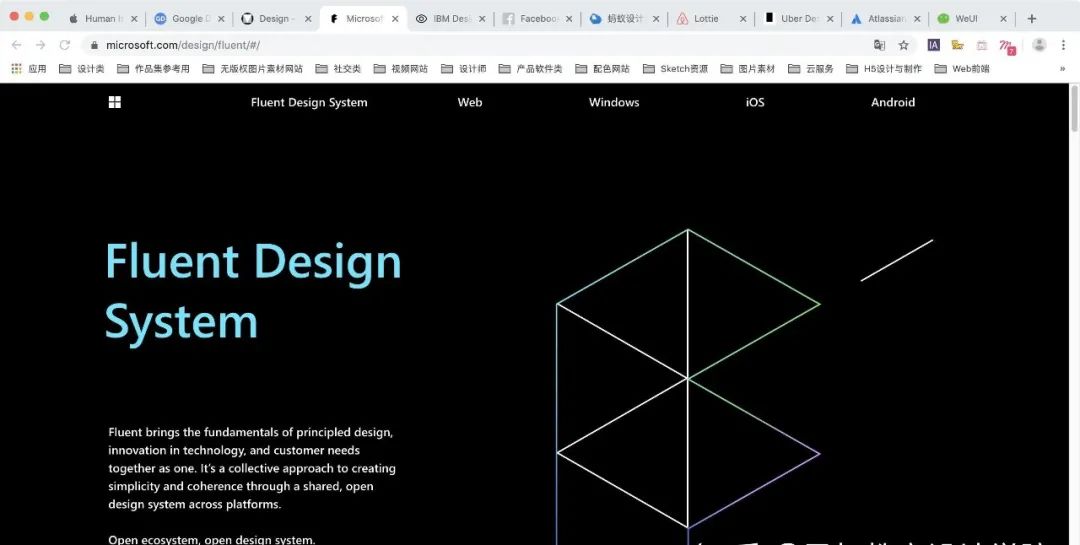Expand hidden bookmarks with the » chevron

coord(1062,69)
